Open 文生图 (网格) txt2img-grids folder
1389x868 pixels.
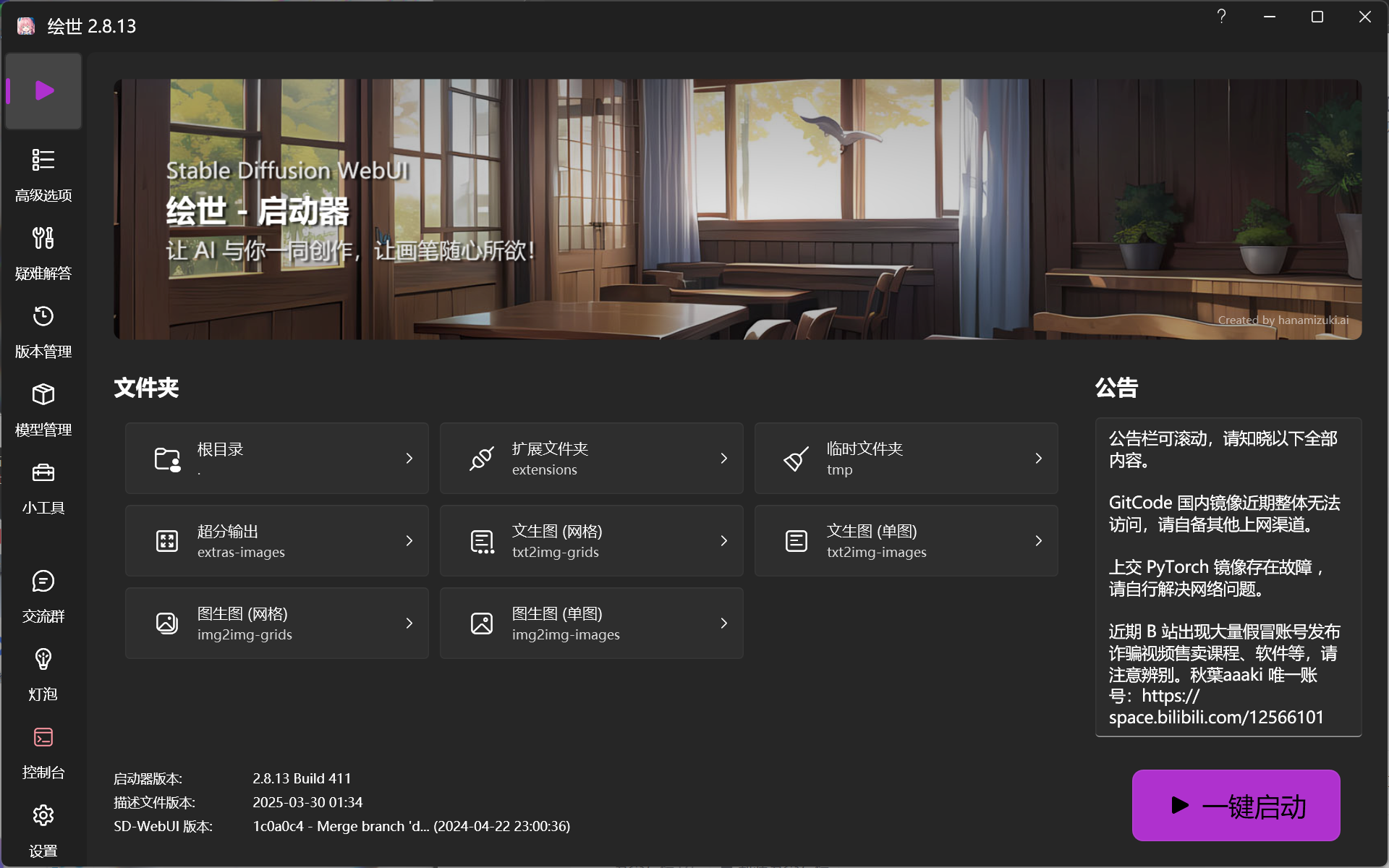click(591, 541)
